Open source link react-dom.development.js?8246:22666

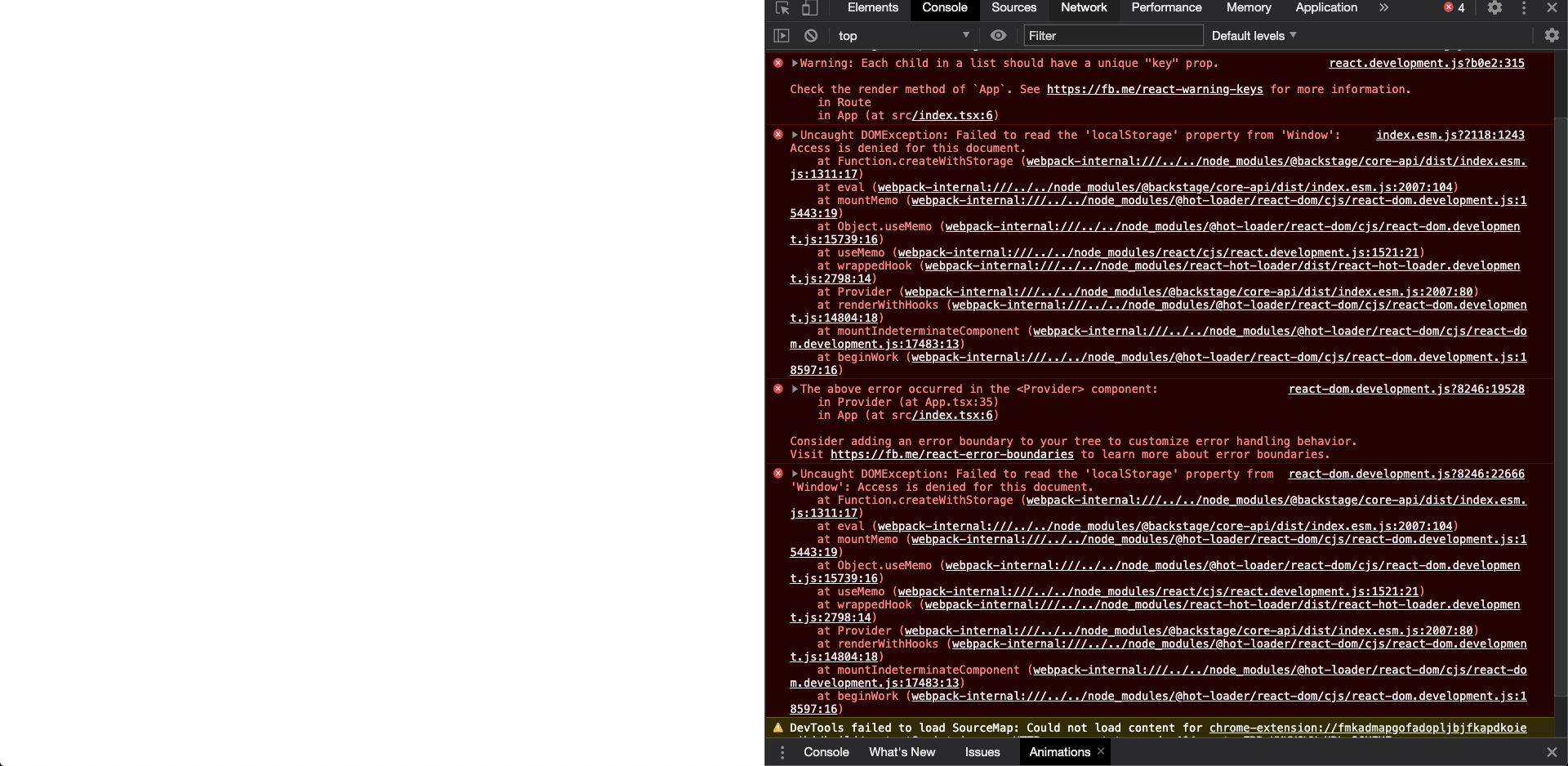pos(1406,474)
